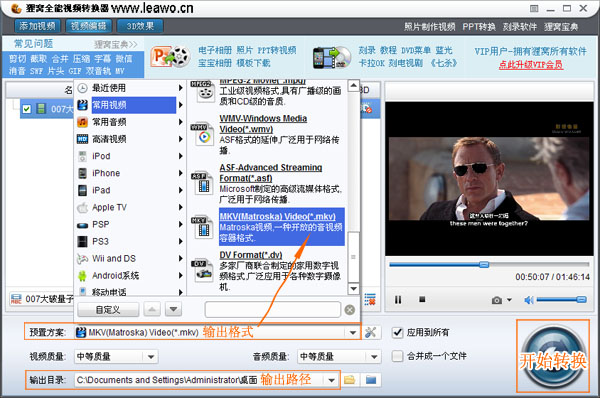The height and width of the screenshot is (398, 600).
Task: Select 高清视频 HD video category
Action: [126, 139]
